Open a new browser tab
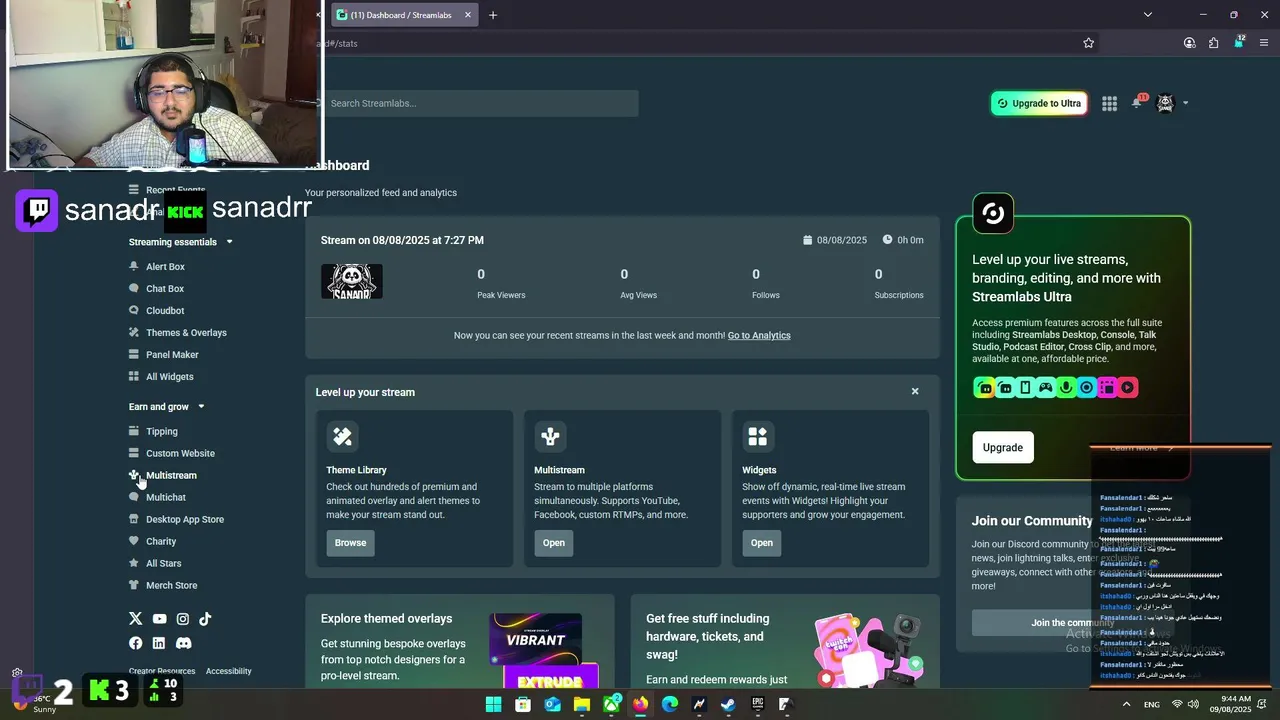 (x=493, y=15)
